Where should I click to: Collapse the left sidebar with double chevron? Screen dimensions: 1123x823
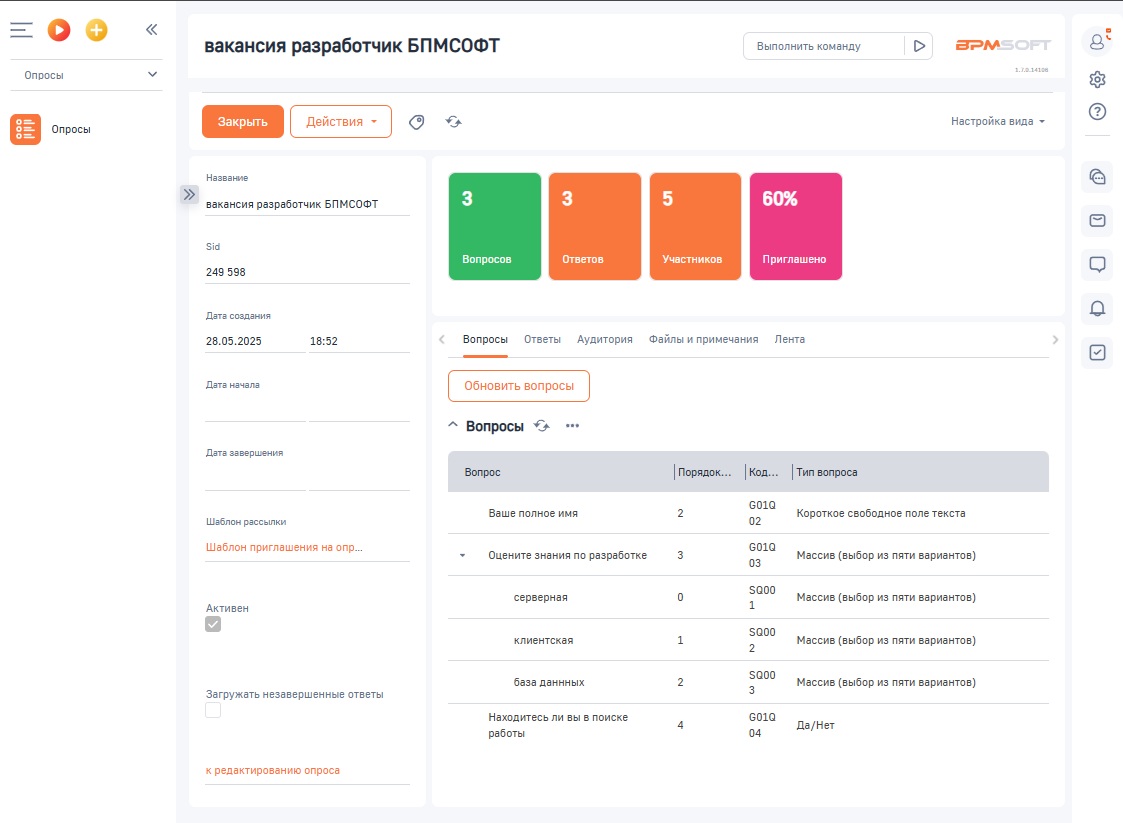152,30
